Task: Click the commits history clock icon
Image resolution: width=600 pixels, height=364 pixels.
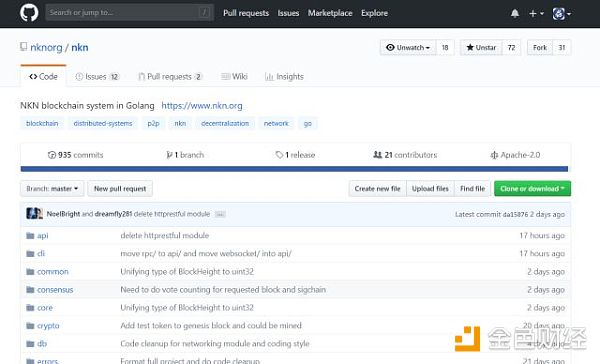Action: 52,155
